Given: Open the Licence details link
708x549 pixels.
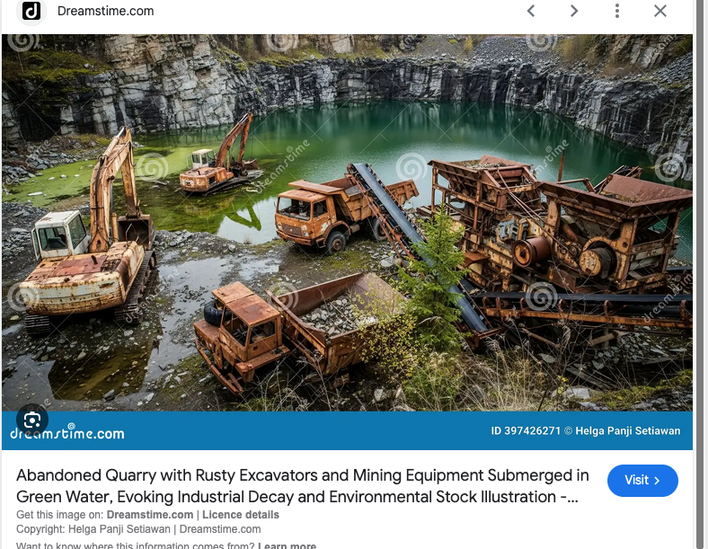Looking at the screenshot, I should (x=241, y=515).
